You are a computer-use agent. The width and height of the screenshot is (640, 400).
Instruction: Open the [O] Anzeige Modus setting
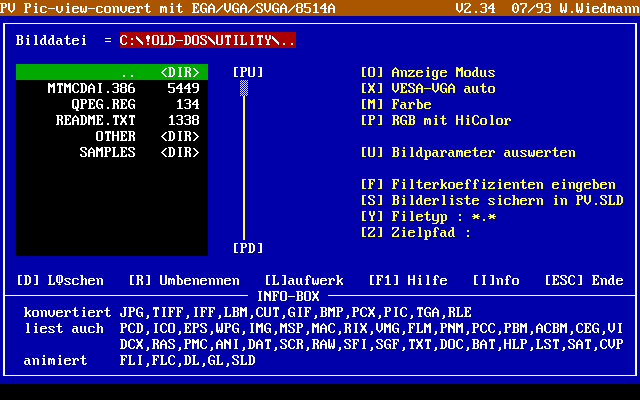coord(427,73)
